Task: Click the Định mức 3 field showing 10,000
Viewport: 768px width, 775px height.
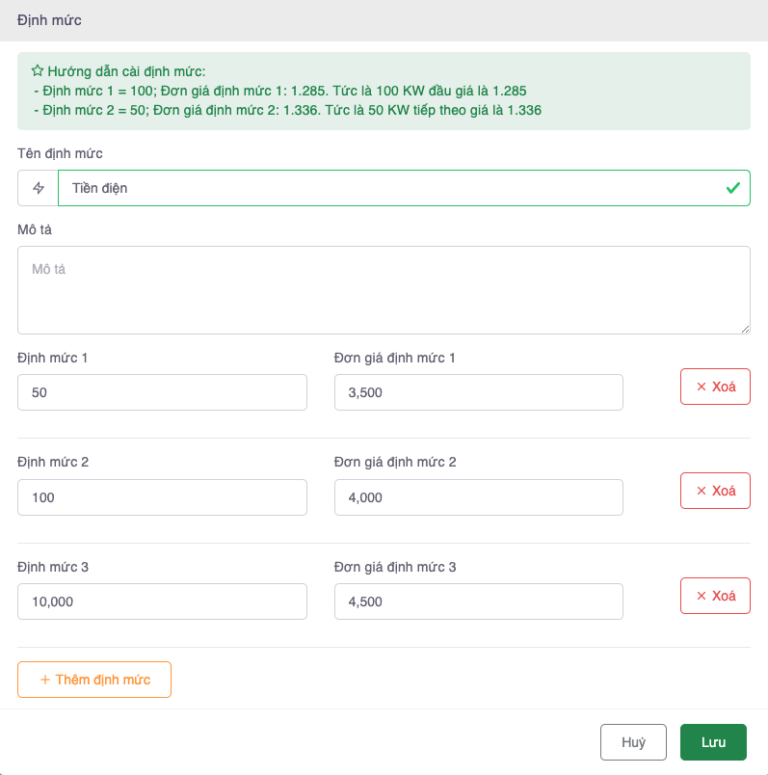Action: 162,602
